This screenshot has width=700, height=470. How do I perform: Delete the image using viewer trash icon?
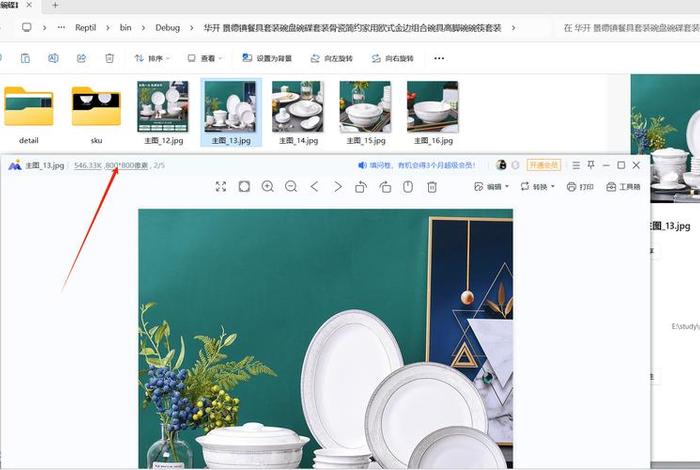click(432, 187)
